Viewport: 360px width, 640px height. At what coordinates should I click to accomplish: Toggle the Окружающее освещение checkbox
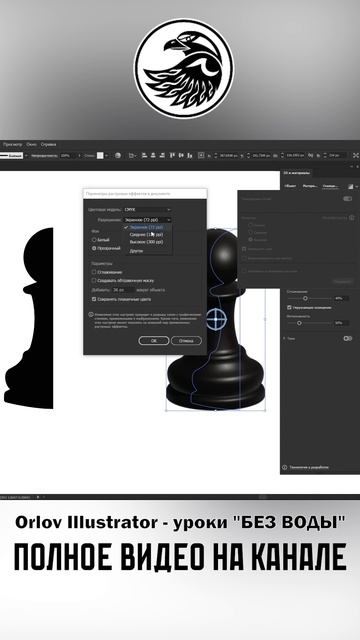click(289, 307)
